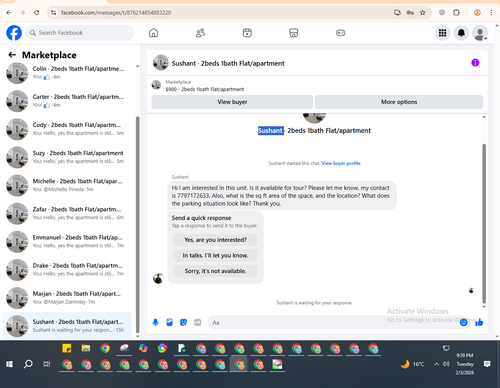Click in the Search Facebook field
Image resolution: width=500 pixels, height=388 pixels.
tap(80, 33)
